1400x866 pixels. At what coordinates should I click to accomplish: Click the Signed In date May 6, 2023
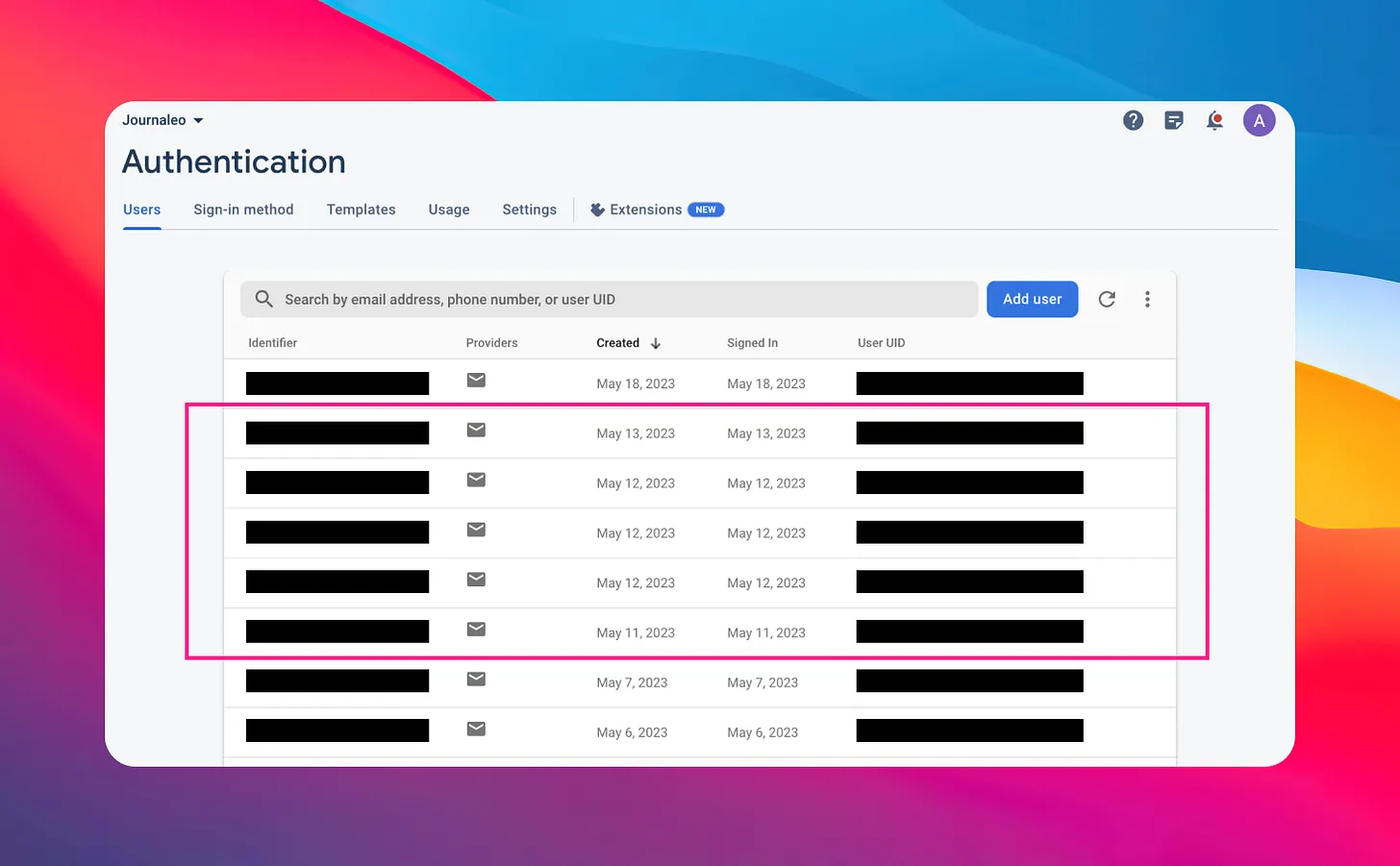762,732
